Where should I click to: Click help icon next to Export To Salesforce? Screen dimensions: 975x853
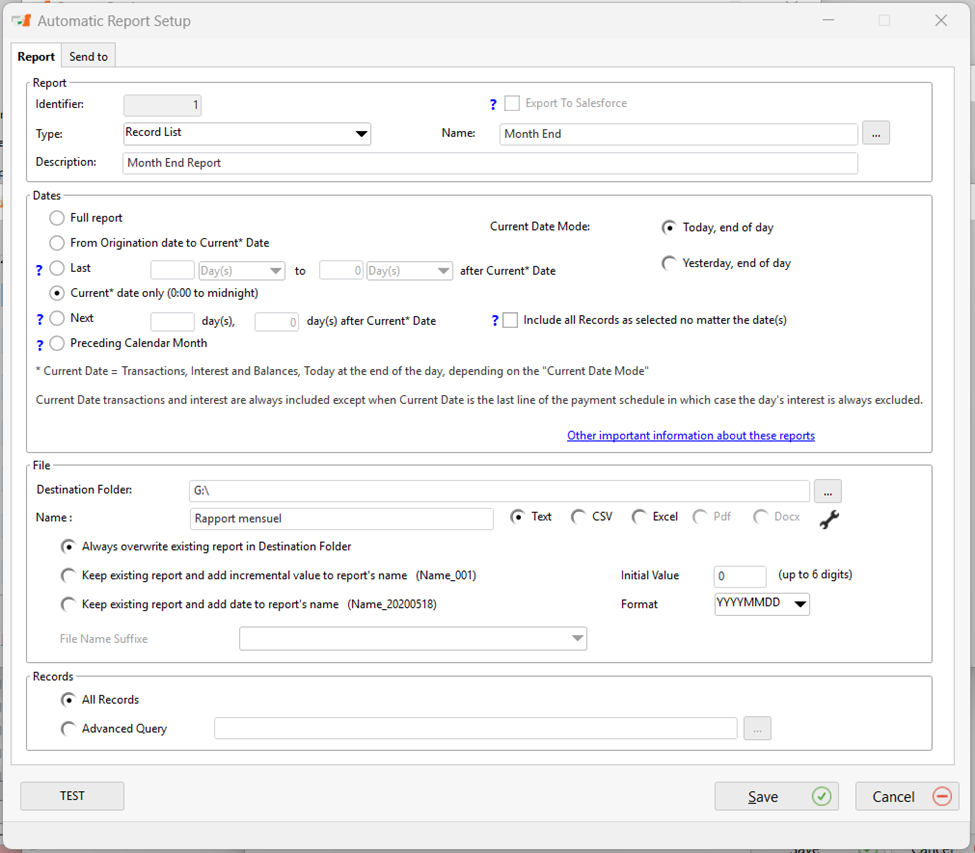point(492,104)
